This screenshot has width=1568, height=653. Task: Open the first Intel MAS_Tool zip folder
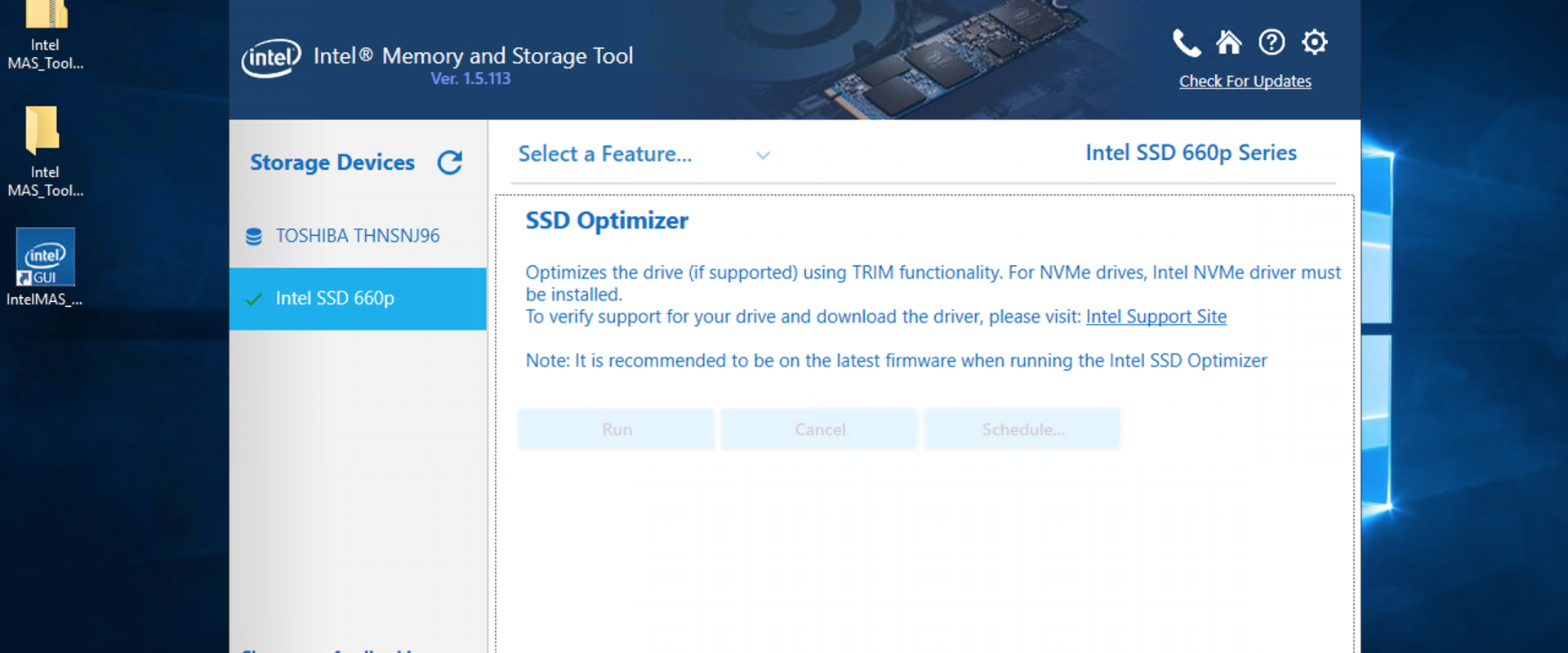point(45,36)
